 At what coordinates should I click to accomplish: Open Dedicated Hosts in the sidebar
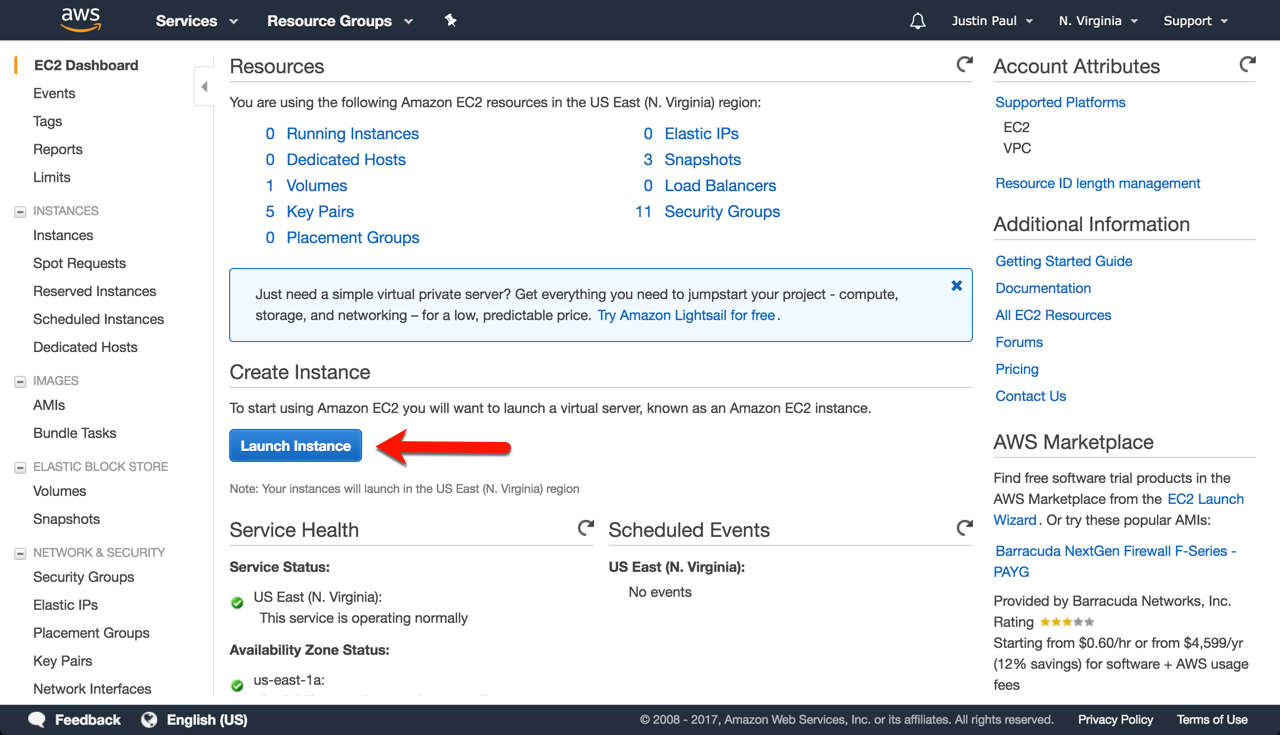[x=86, y=347]
